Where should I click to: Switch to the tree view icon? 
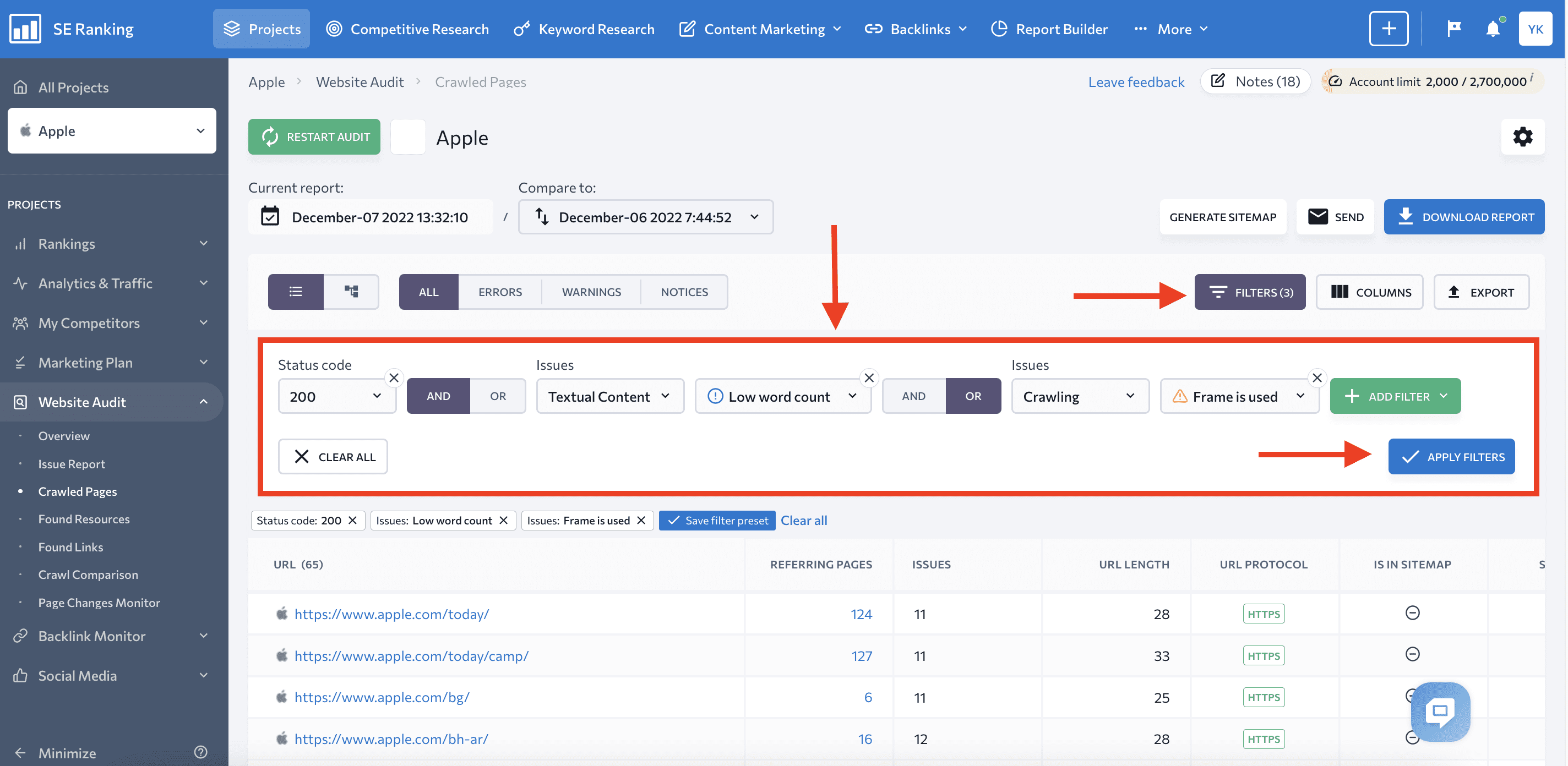pos(351,292)
